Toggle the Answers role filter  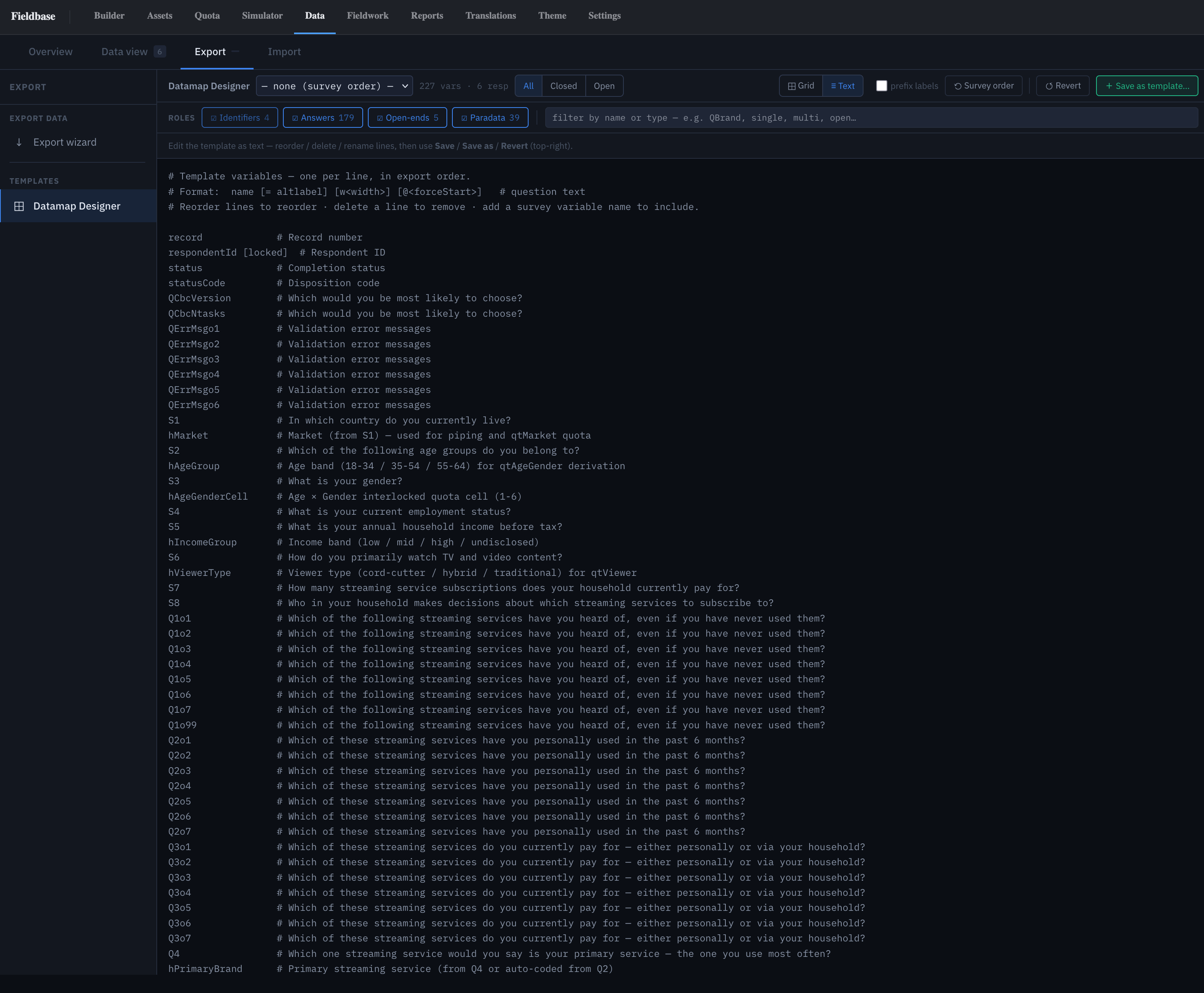click(x=323, y=118)
